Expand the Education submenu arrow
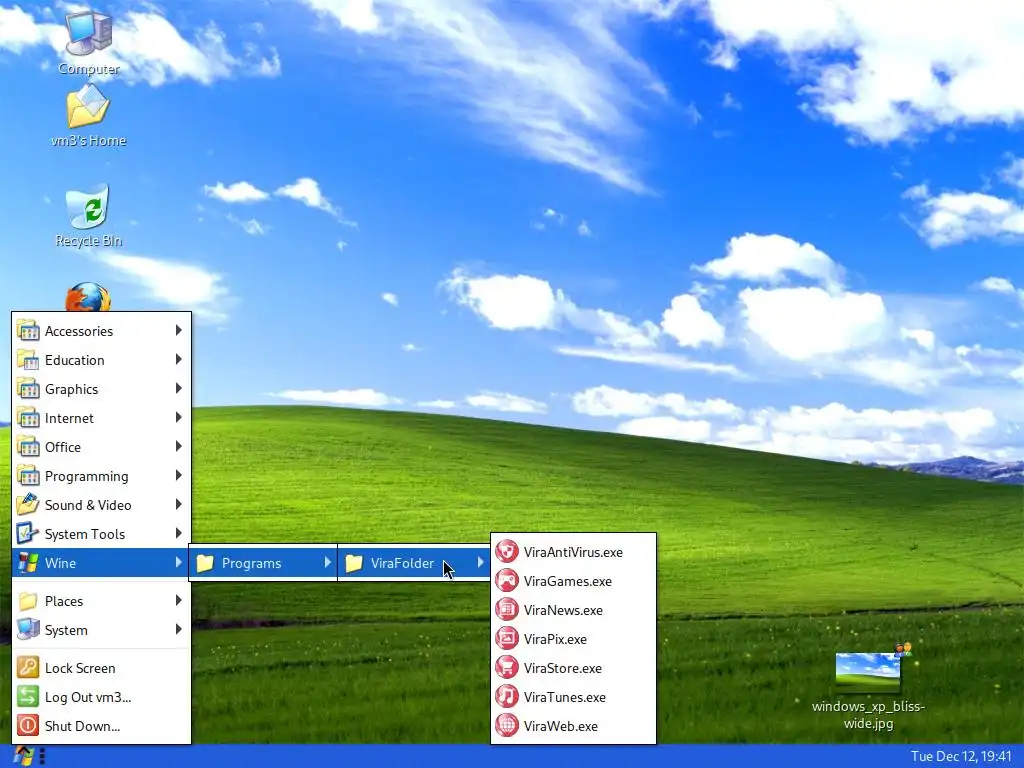 pyautogui.click(x=178, y=359)
